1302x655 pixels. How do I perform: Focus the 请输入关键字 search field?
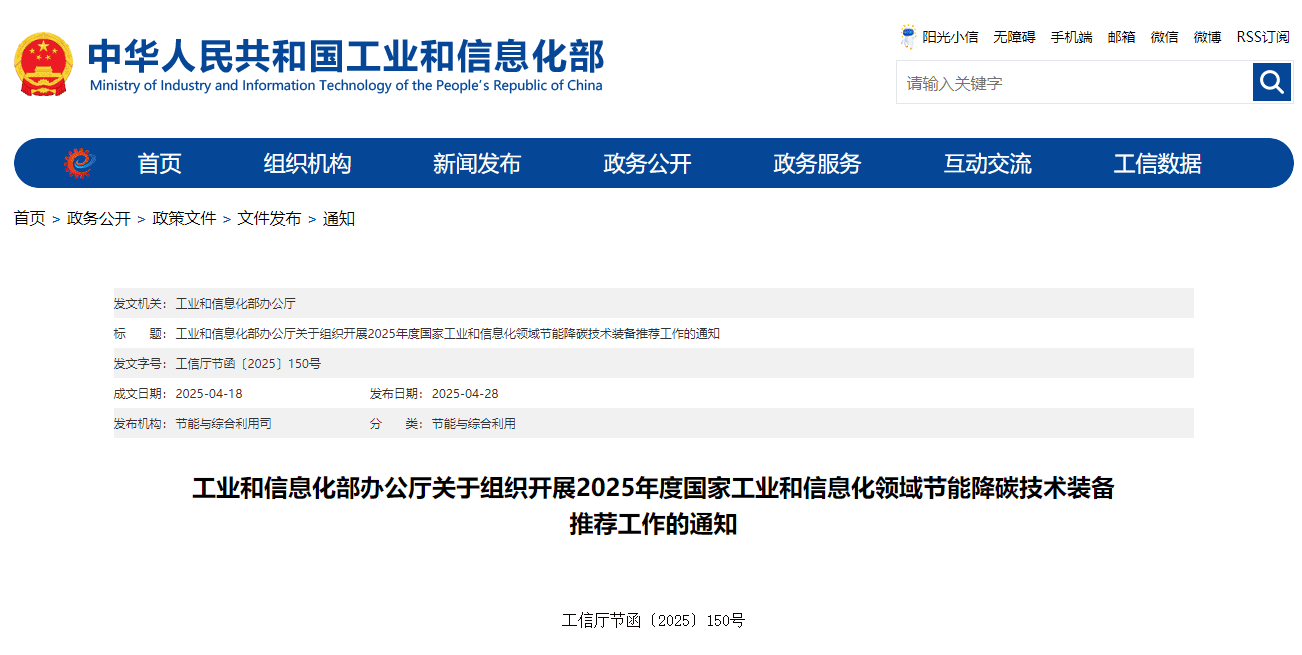tap(1073, 83)
